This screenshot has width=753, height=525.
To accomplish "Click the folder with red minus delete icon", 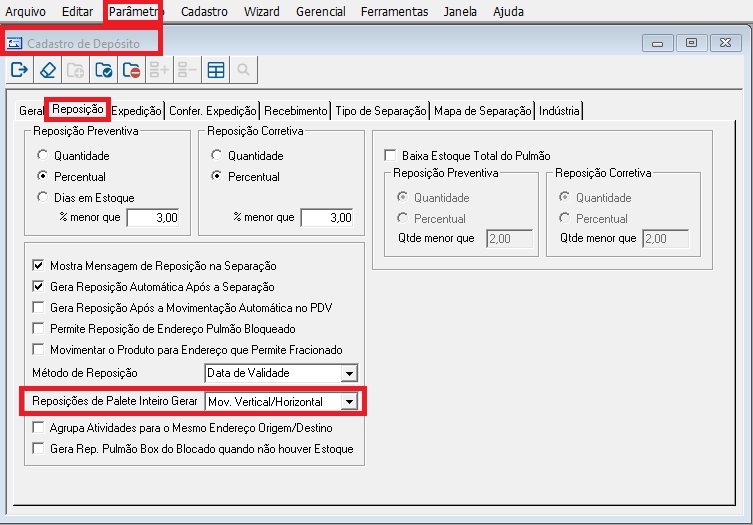I will pos(131,70).
